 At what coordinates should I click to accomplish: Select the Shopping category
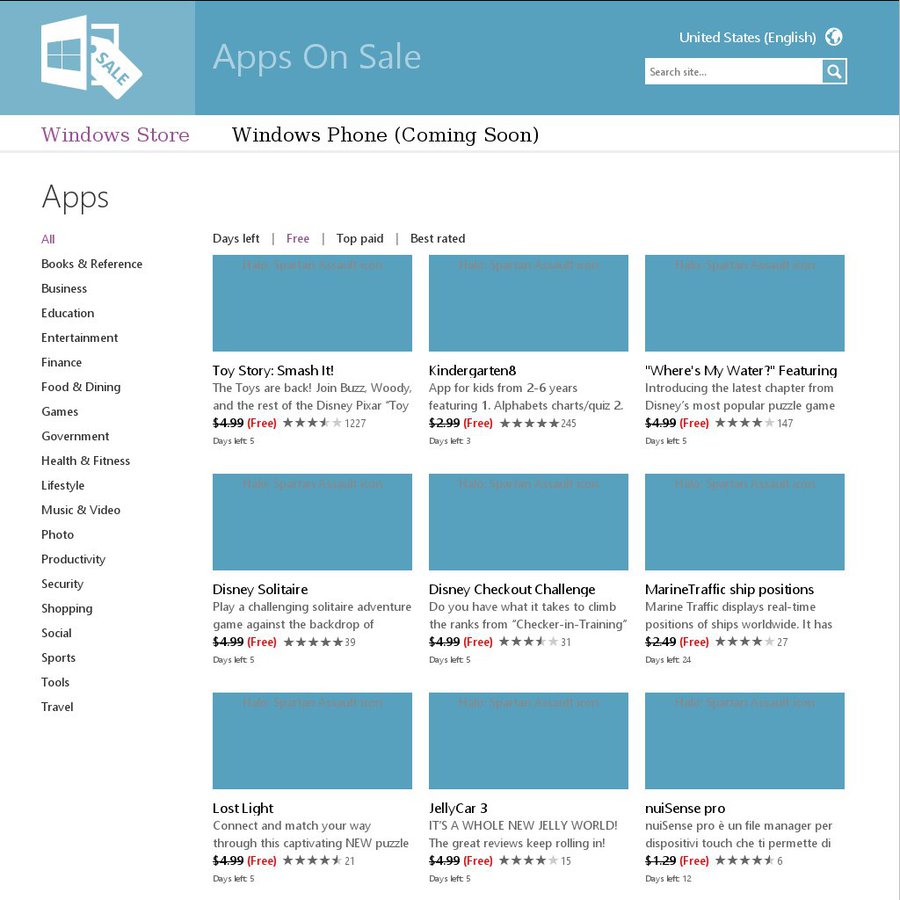coord(67,608)
